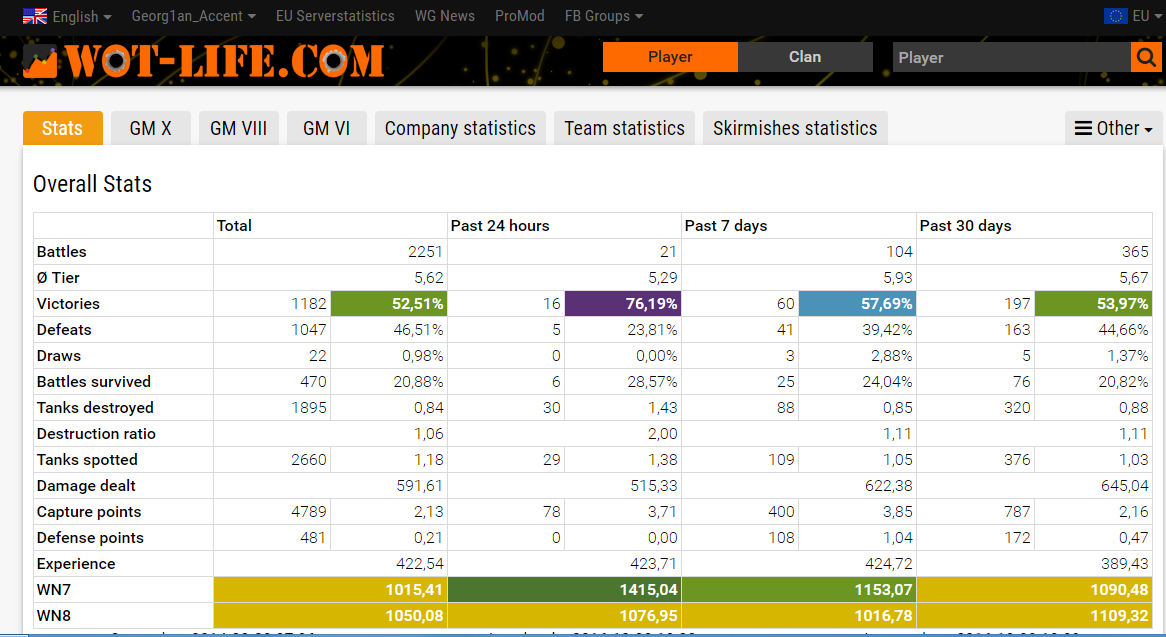This screenshot has width=1166, height=637.
Task: Click the 2251 total battles value
Action: [x=425, y=252]
